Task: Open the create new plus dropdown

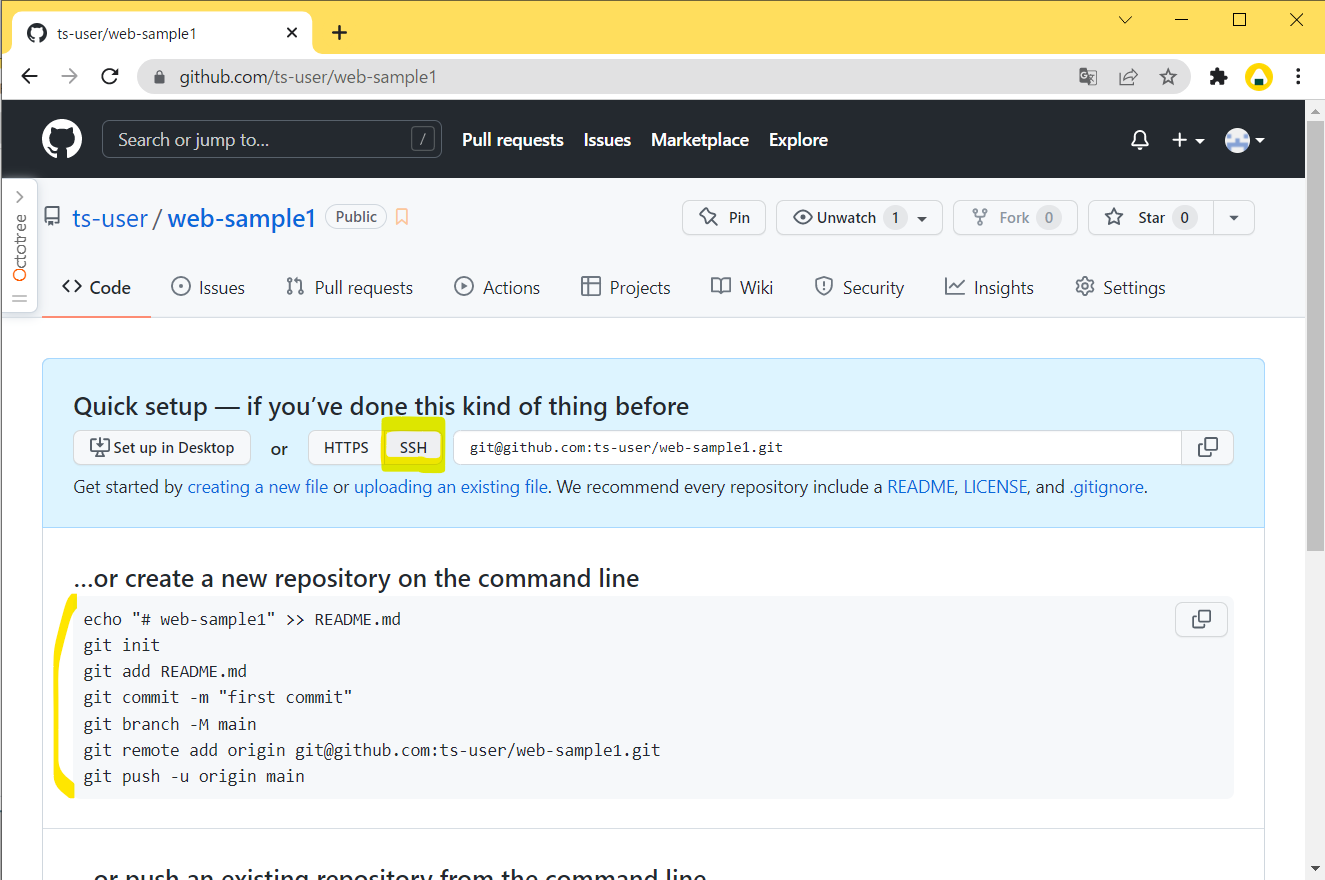Action: [1188, 140]
